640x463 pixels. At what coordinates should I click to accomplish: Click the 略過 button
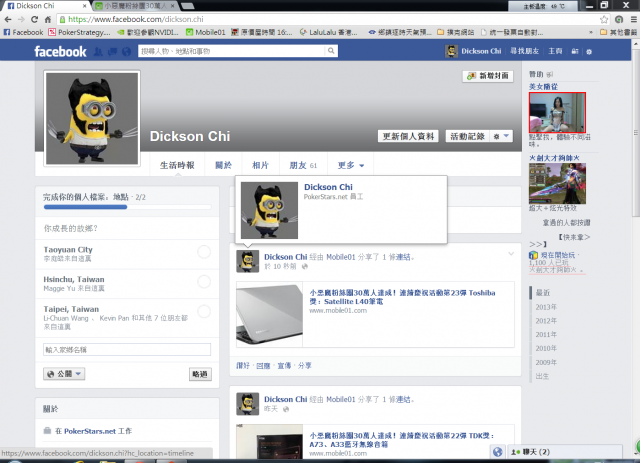[x=200, y=374]
